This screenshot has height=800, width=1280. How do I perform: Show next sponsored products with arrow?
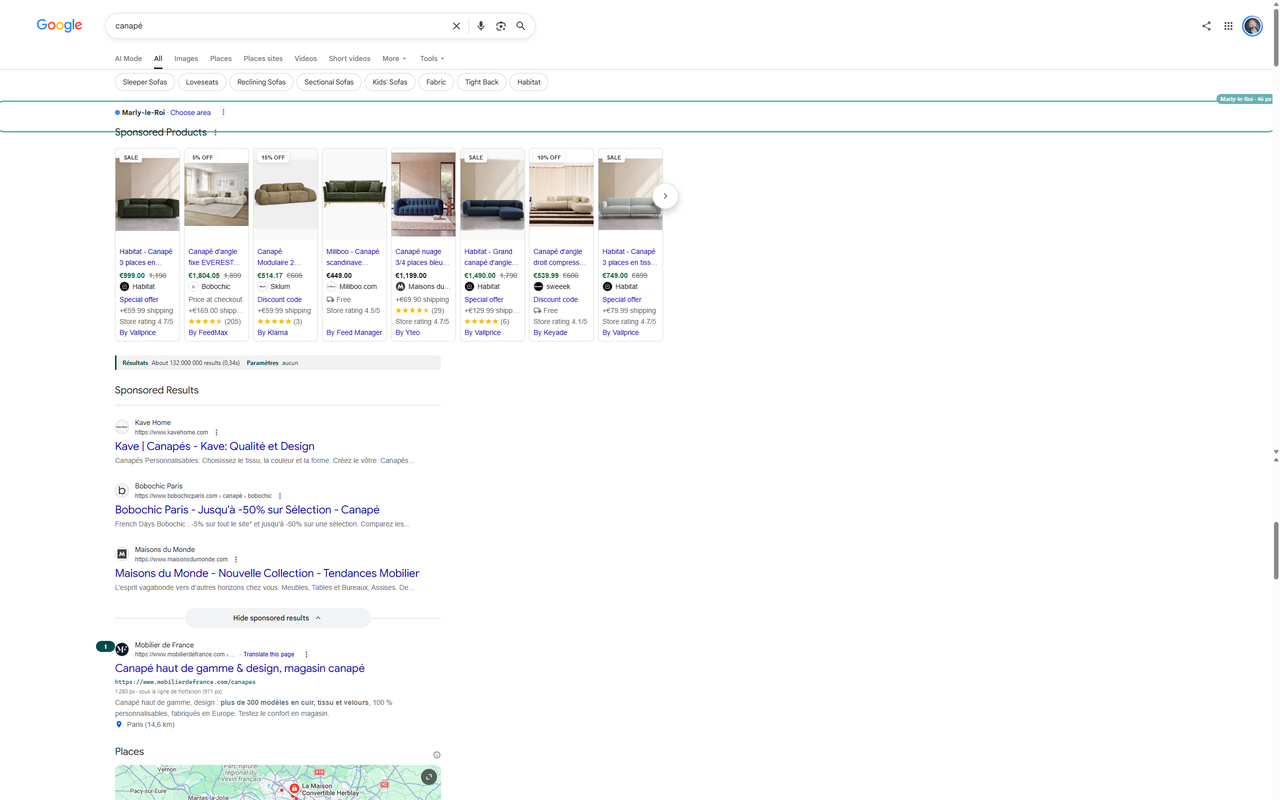[x=665, y=196]
